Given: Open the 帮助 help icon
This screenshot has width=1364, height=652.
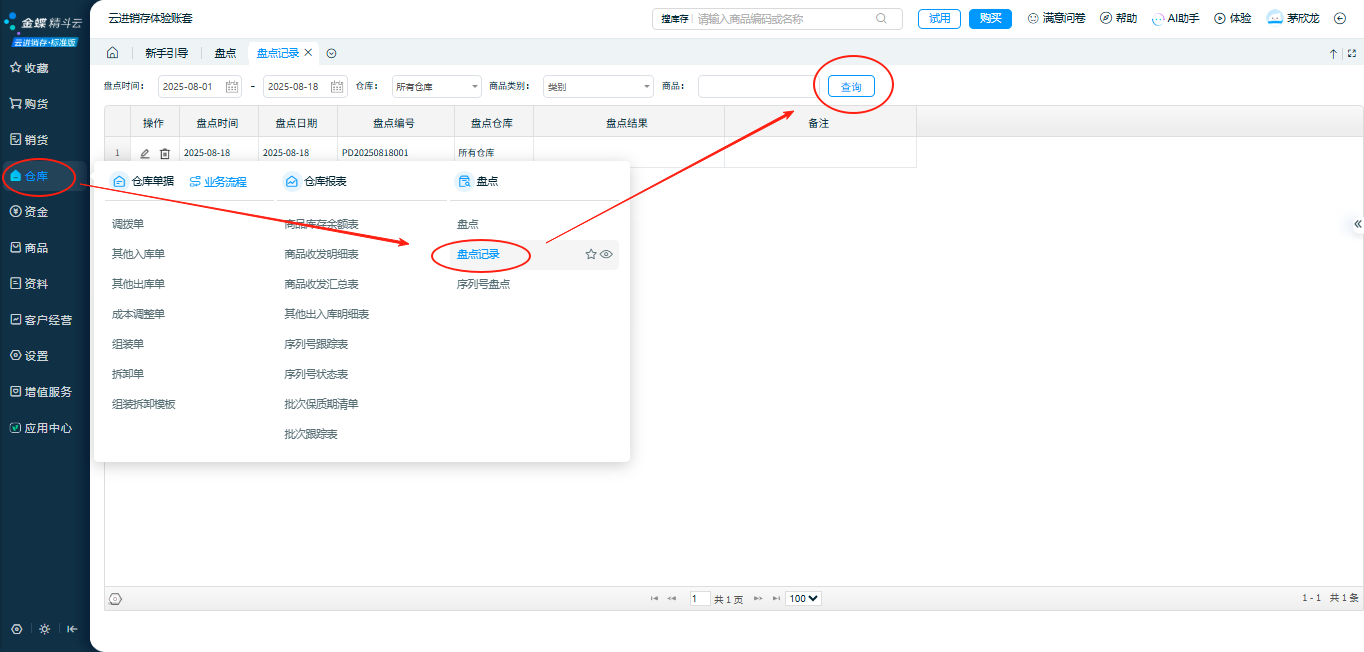Looking at the screenshot, I should coord(1118,18).
